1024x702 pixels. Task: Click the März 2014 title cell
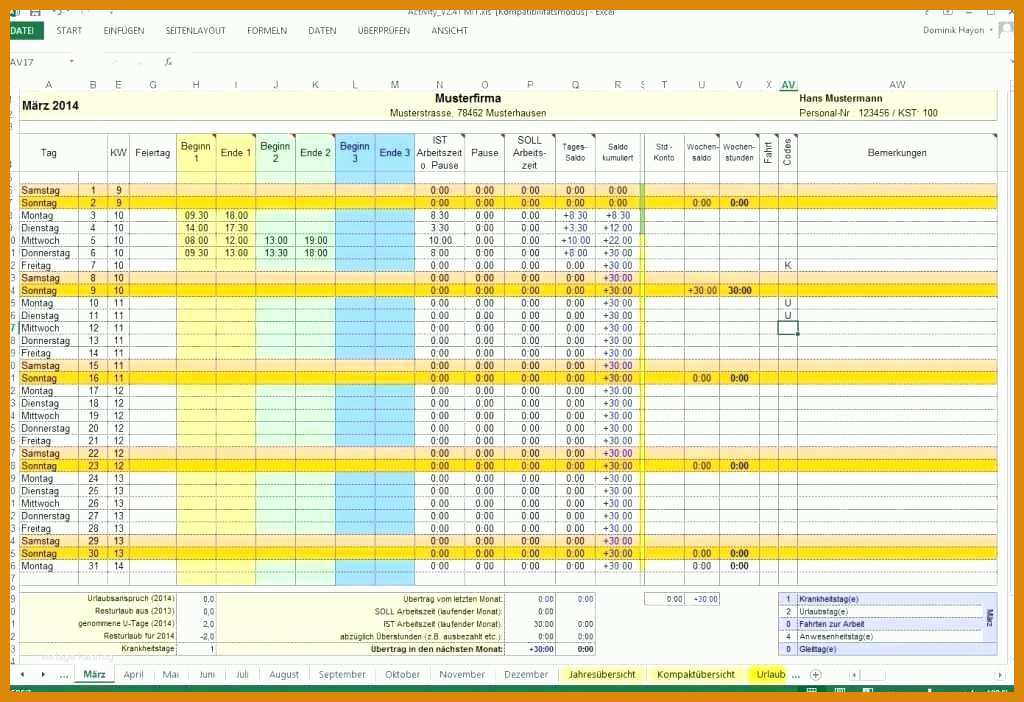click(50, 106)
